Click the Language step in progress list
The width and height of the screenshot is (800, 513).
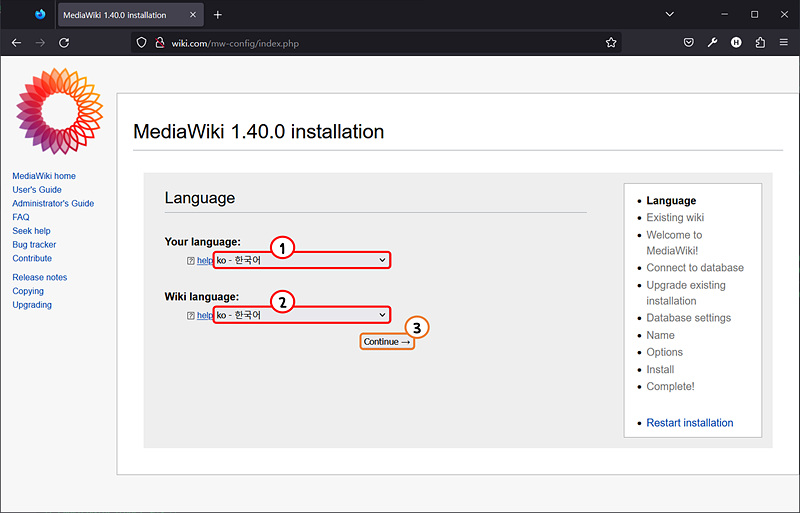pyautogui.click(x=671, y=201)
